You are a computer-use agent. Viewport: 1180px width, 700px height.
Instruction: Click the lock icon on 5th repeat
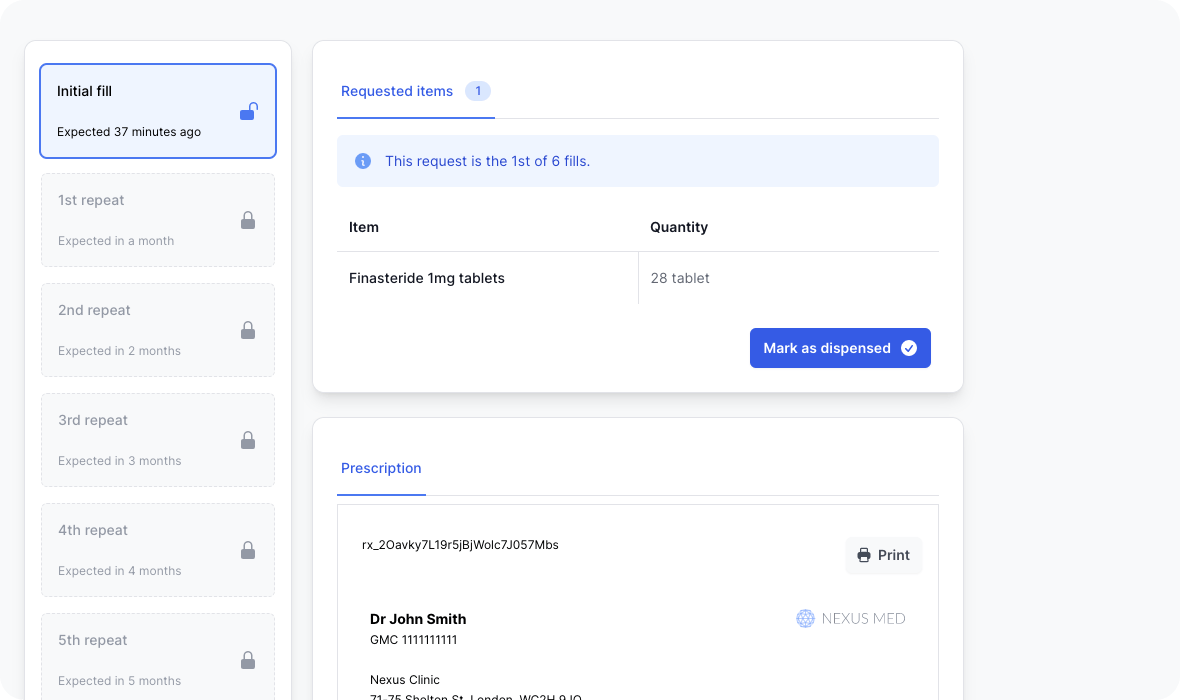pyautogui.click(x=248, y=660)
